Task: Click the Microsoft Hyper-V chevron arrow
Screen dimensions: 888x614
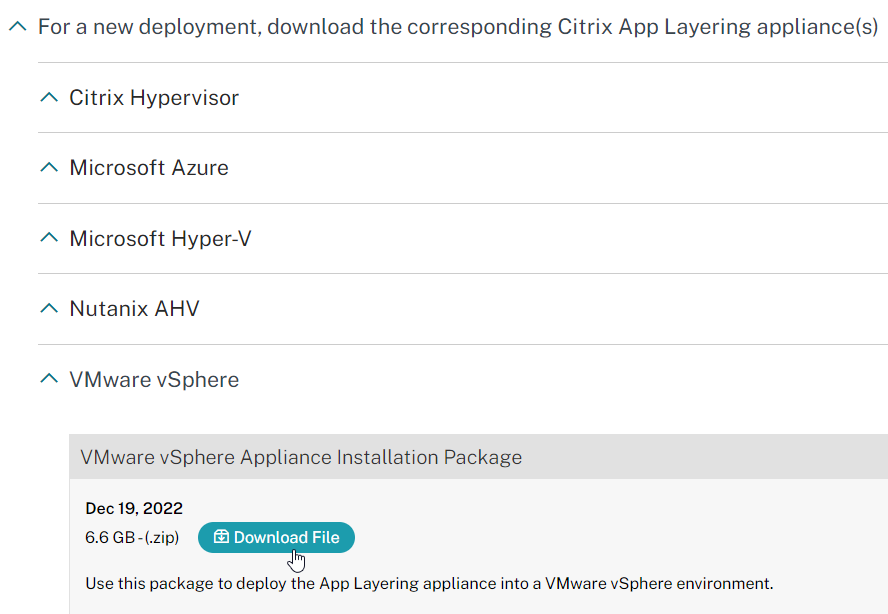Action: pos(49,238)
